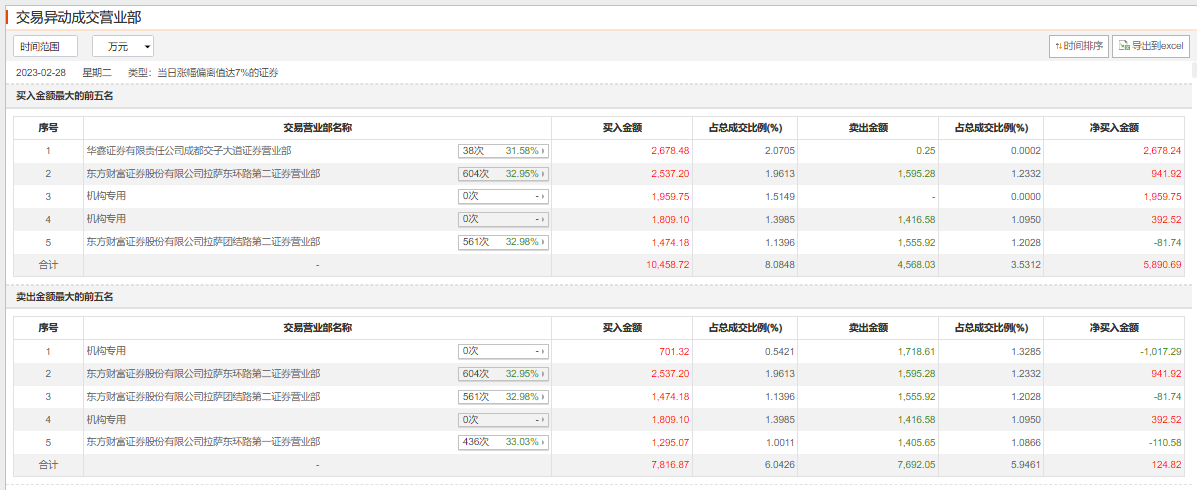The height and width of the screenshot is (490, 1197).
Task: Open the 万元 unit dropdown
Action: coord(123,47)
